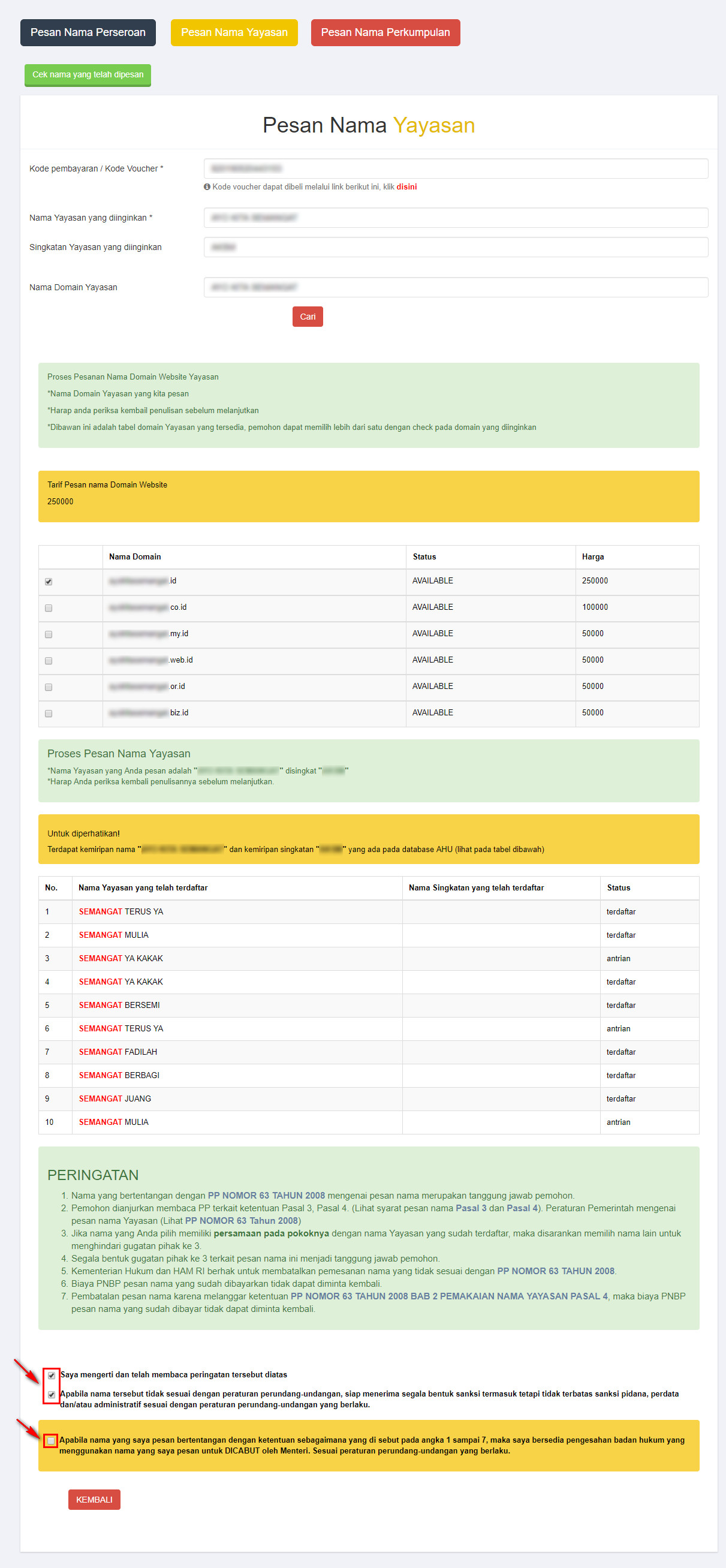Focus the Singkatan Yayasan yang diinginkan field
The height and width of the screenshot is (1568, 726).
coord(456,247)
